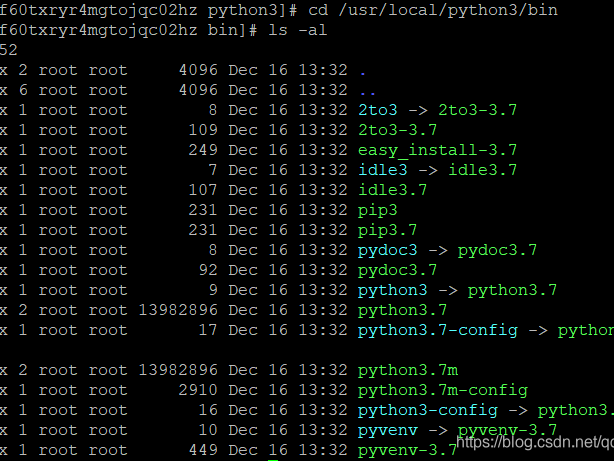The height and width of the screenshot is (461, 614).
Task: Click the 'python3.7-config' symlink name
Action: [438, 331]
